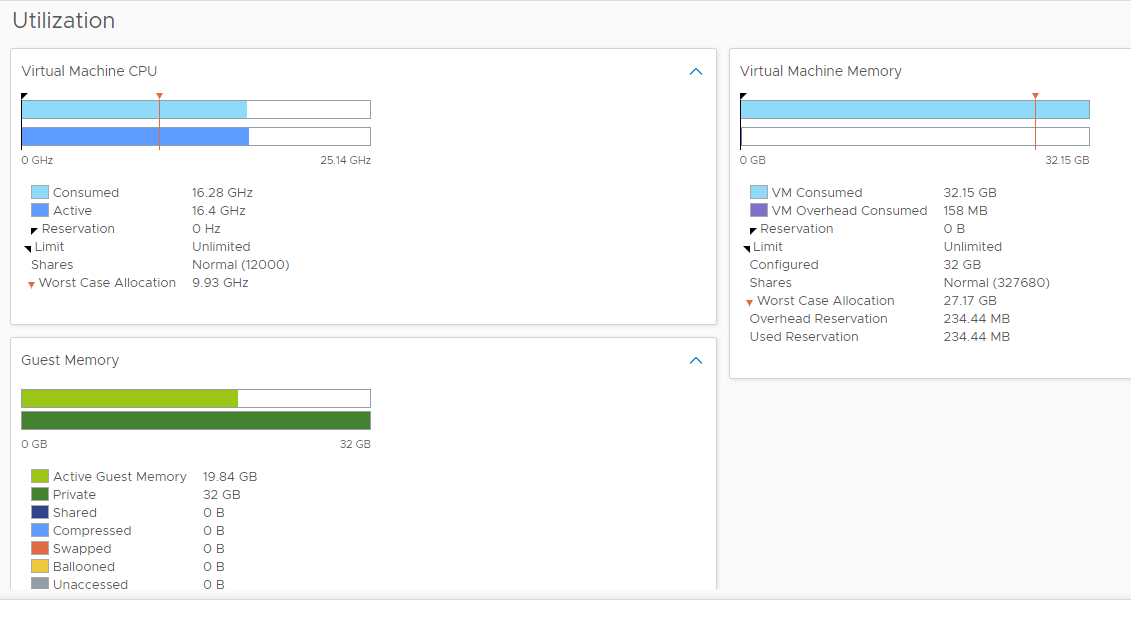Image resolution: width=1131 pixels, height=618 pixels.
Task: Click the Private dark green swatch
Action: pos(40,495)
